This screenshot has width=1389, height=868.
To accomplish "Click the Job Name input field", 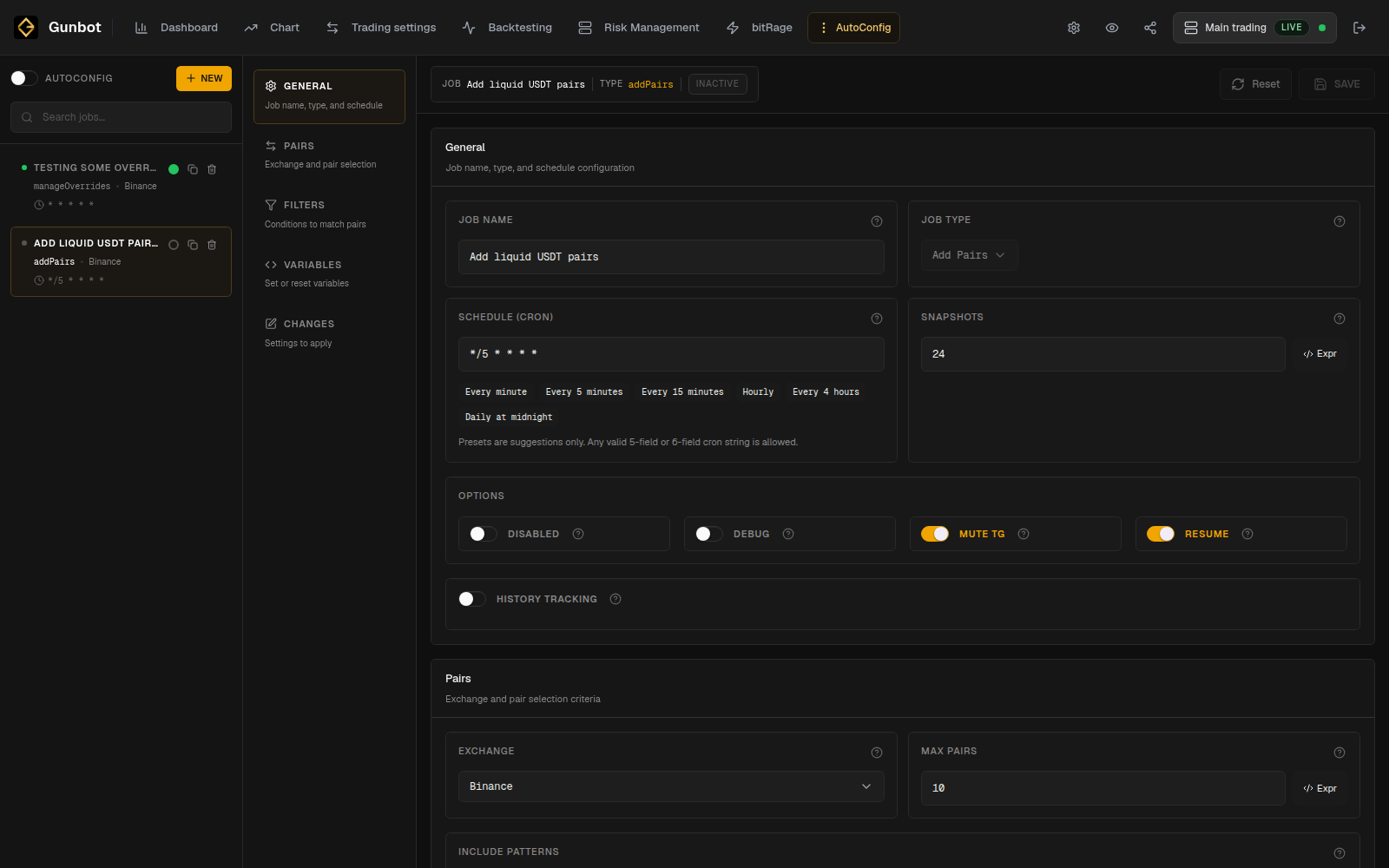I will click(x=671, y=257).
